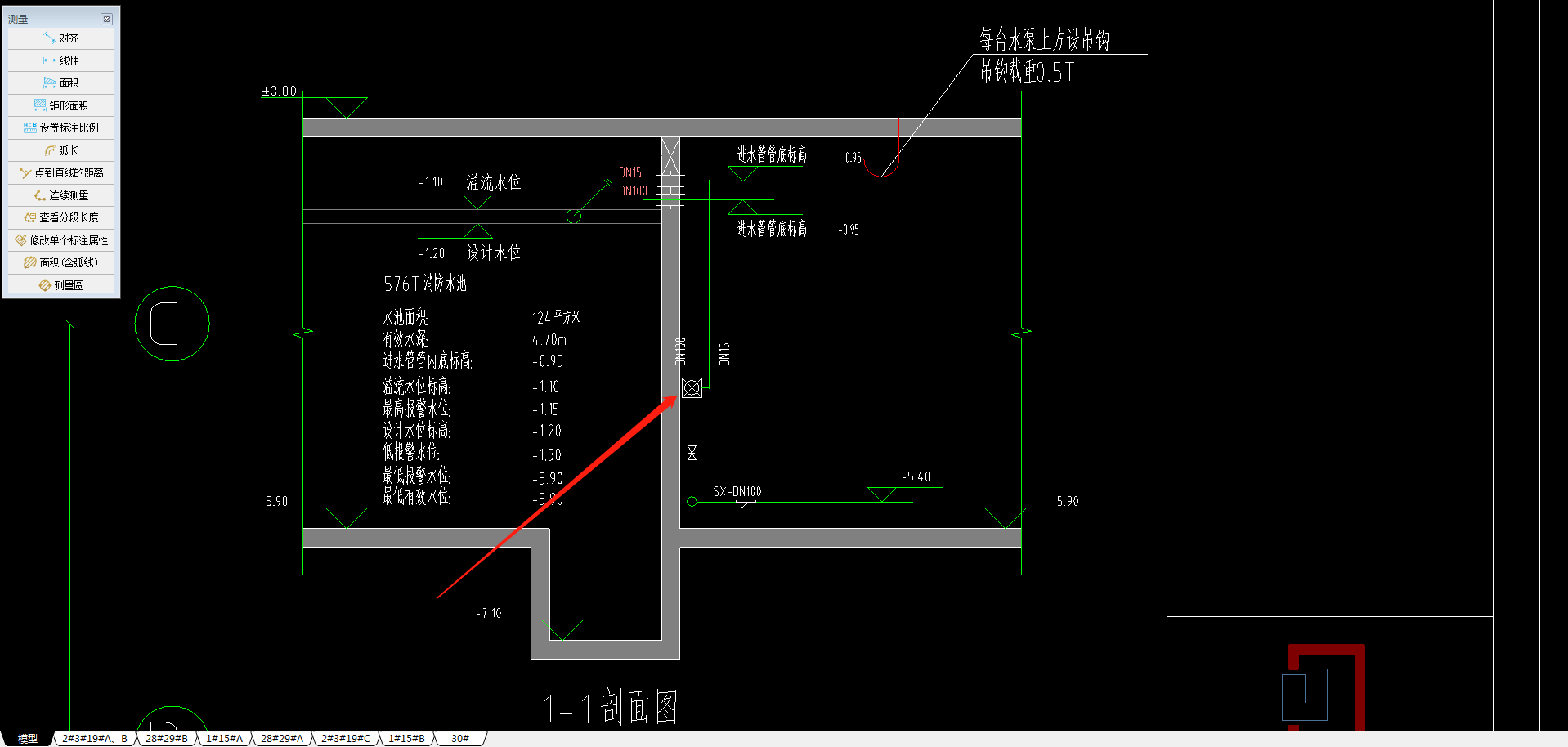Select the 4.70m effective depth value
Viewport: 1568px width, 747px height.
point(549,339)
